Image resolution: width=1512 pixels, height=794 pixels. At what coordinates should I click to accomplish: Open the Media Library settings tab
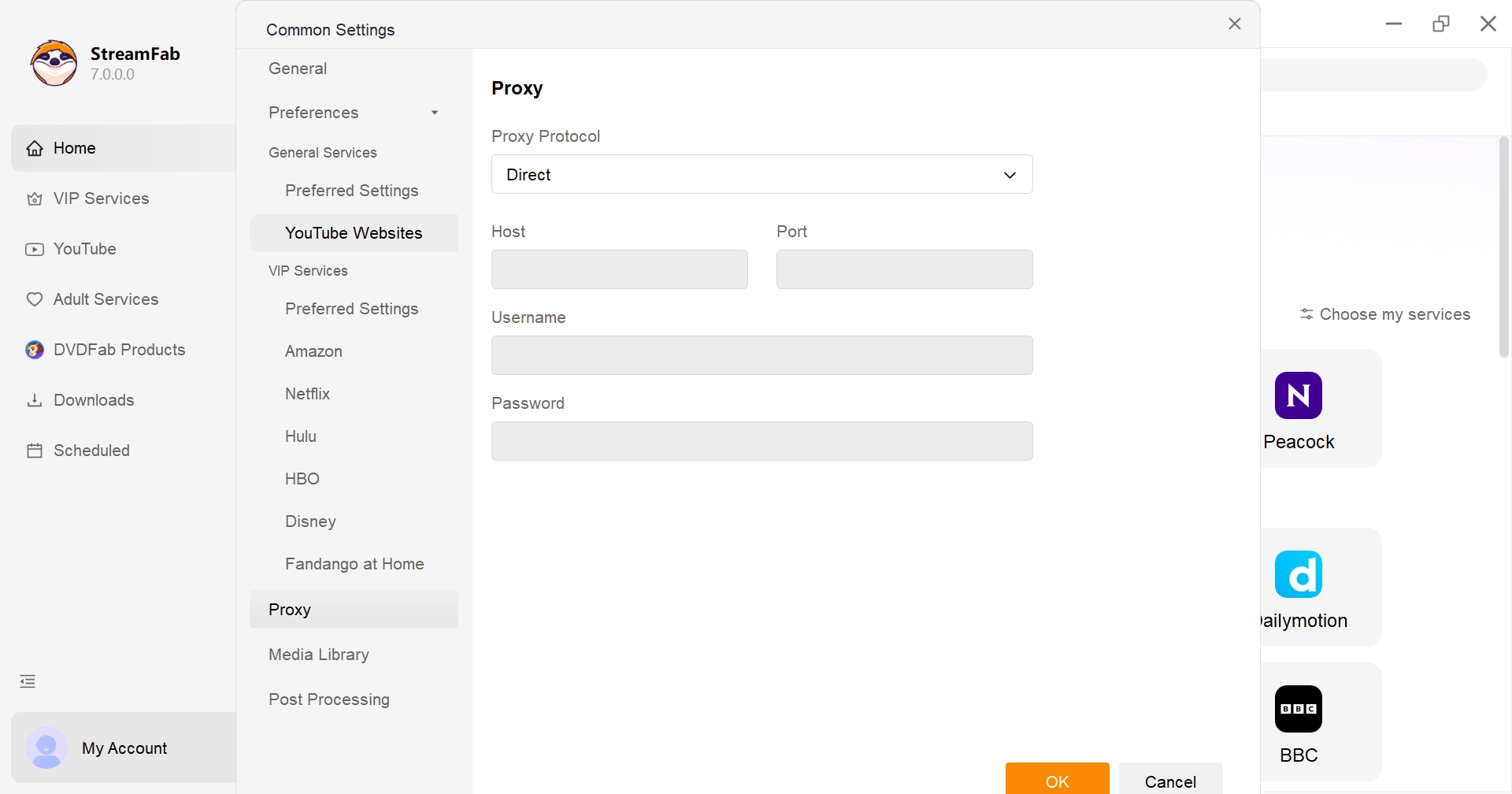(x=319, y=655)
